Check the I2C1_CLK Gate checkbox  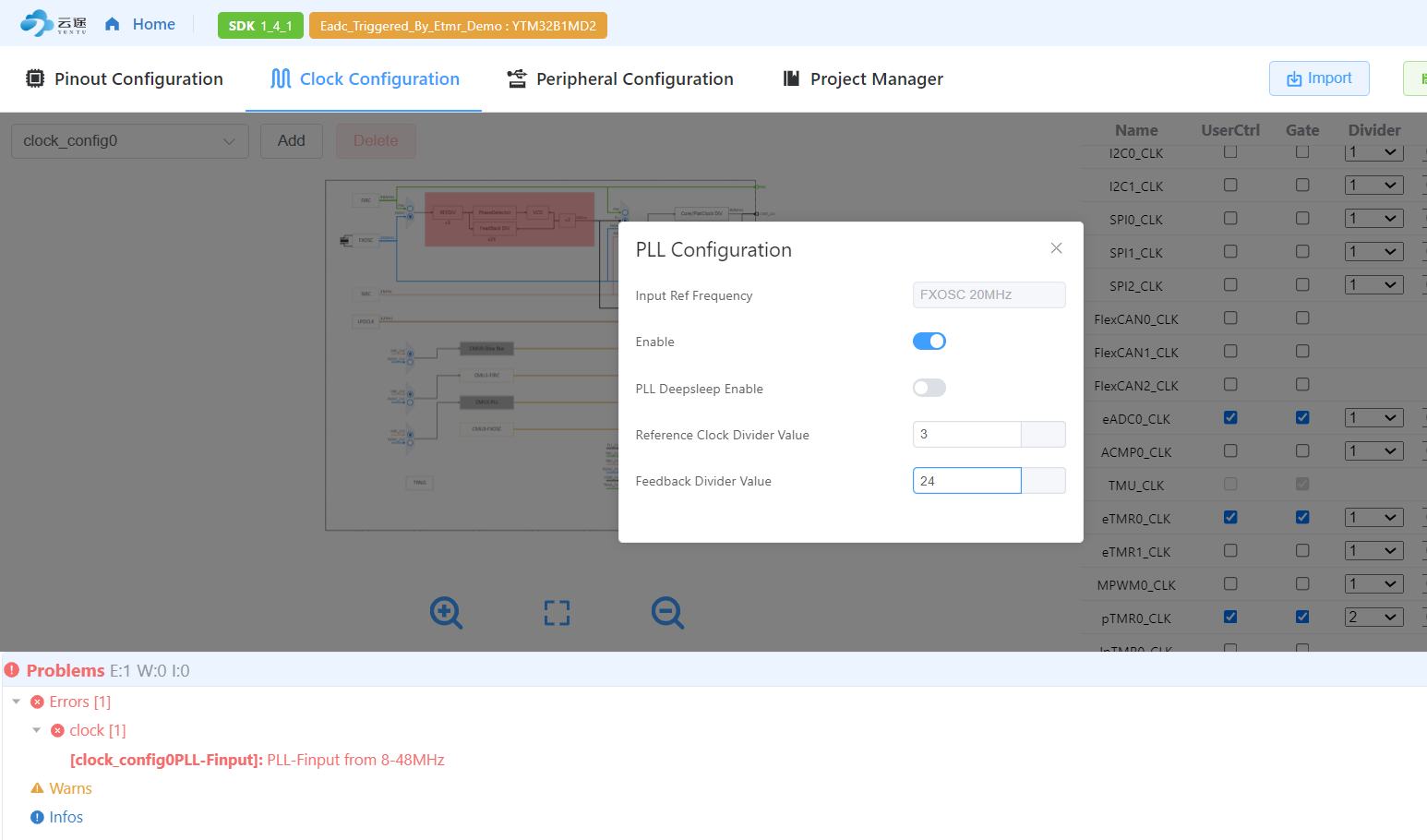click(x=1302, y=186)
